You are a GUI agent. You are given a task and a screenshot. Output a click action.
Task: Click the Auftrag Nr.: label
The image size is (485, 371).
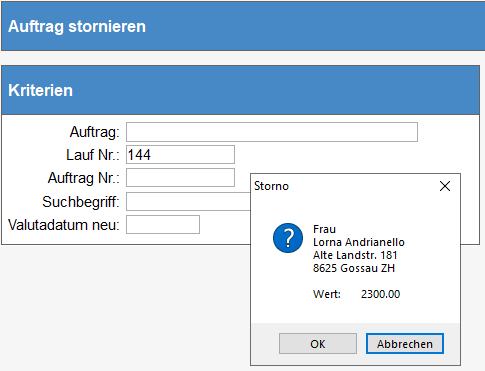tap(84, 178)
